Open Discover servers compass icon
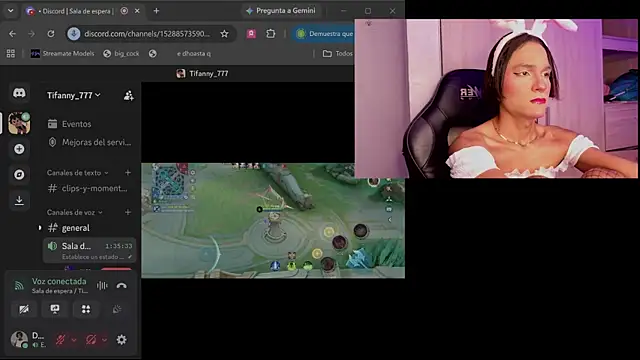 [x=19, y=175]
